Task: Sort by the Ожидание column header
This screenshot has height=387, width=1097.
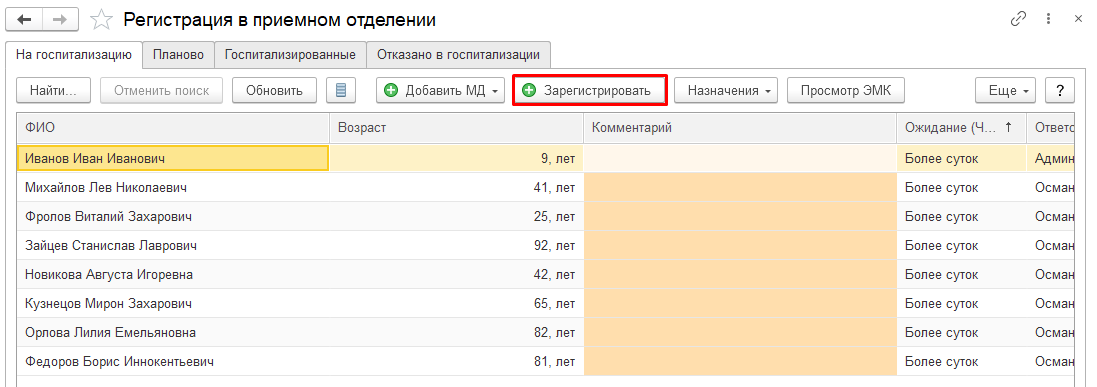Action: (x=961, y=127)
